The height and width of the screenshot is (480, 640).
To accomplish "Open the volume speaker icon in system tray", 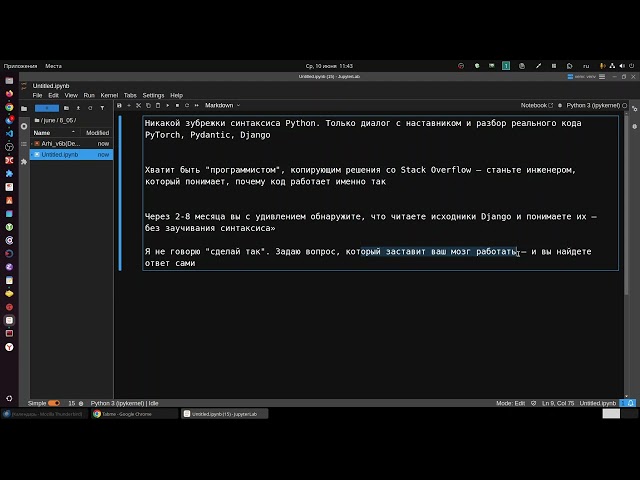I will coord(622,66).
